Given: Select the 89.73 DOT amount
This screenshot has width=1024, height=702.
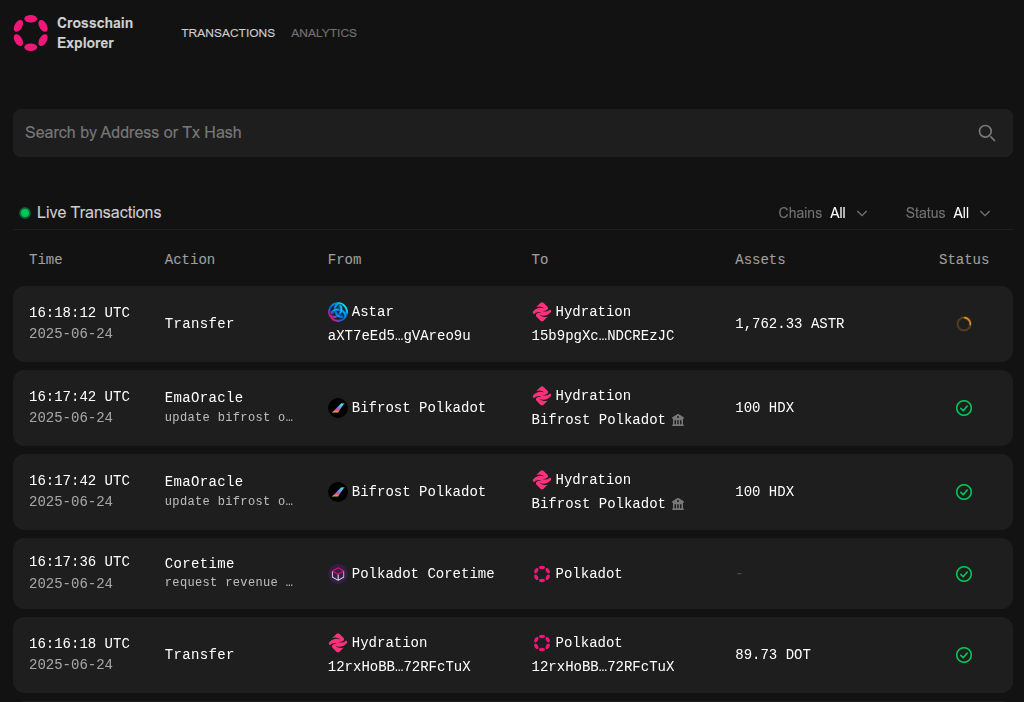Looking at the screenshot, I should pos(773,655).
